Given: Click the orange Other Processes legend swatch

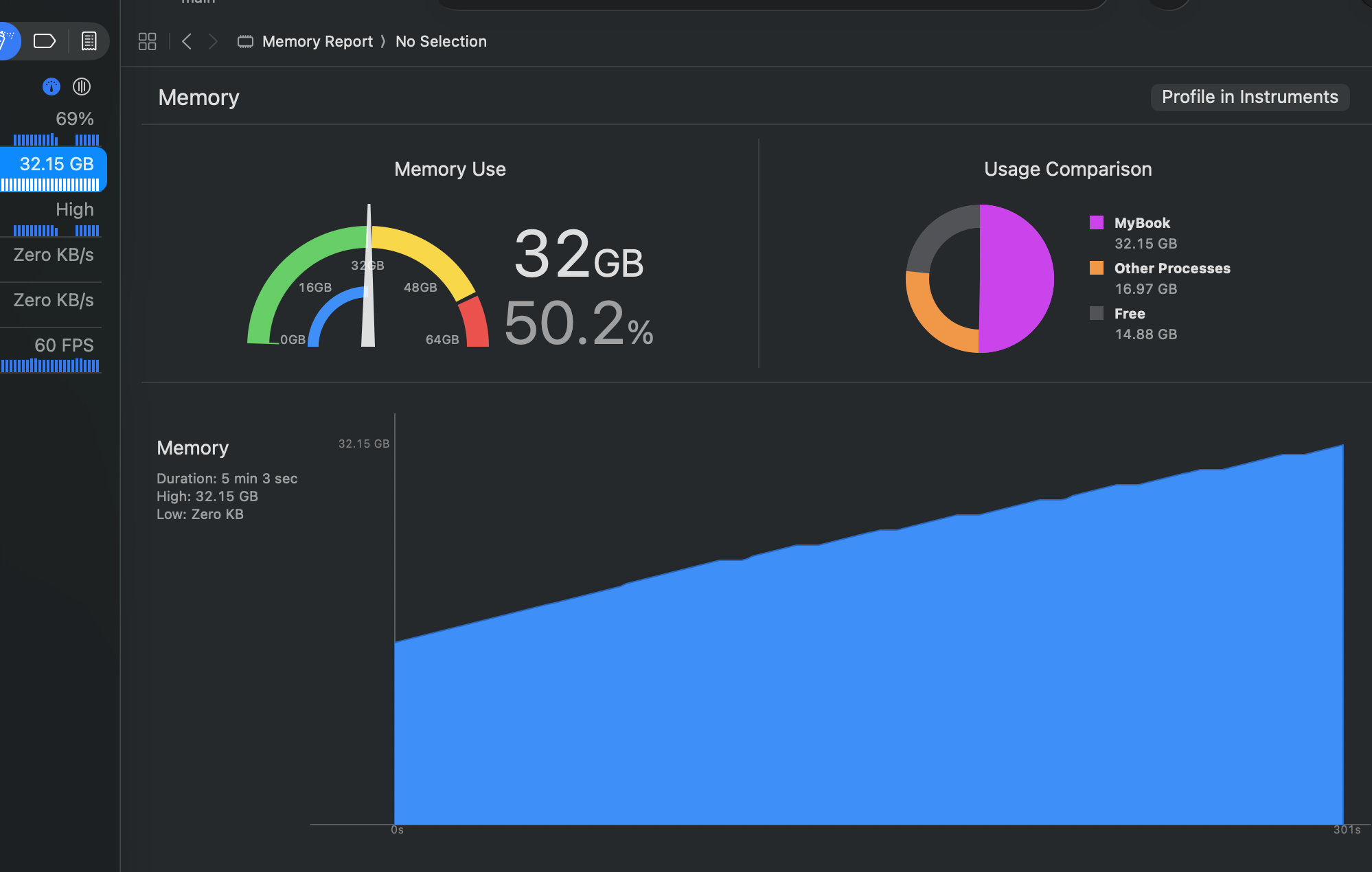Looking at the screenshot, I should [x=1096, y=268].
